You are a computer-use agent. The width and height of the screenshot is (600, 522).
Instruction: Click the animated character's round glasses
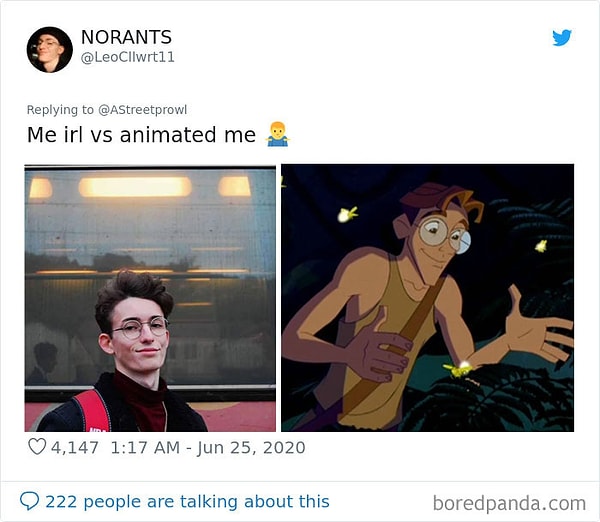click(x=443, y=236)
